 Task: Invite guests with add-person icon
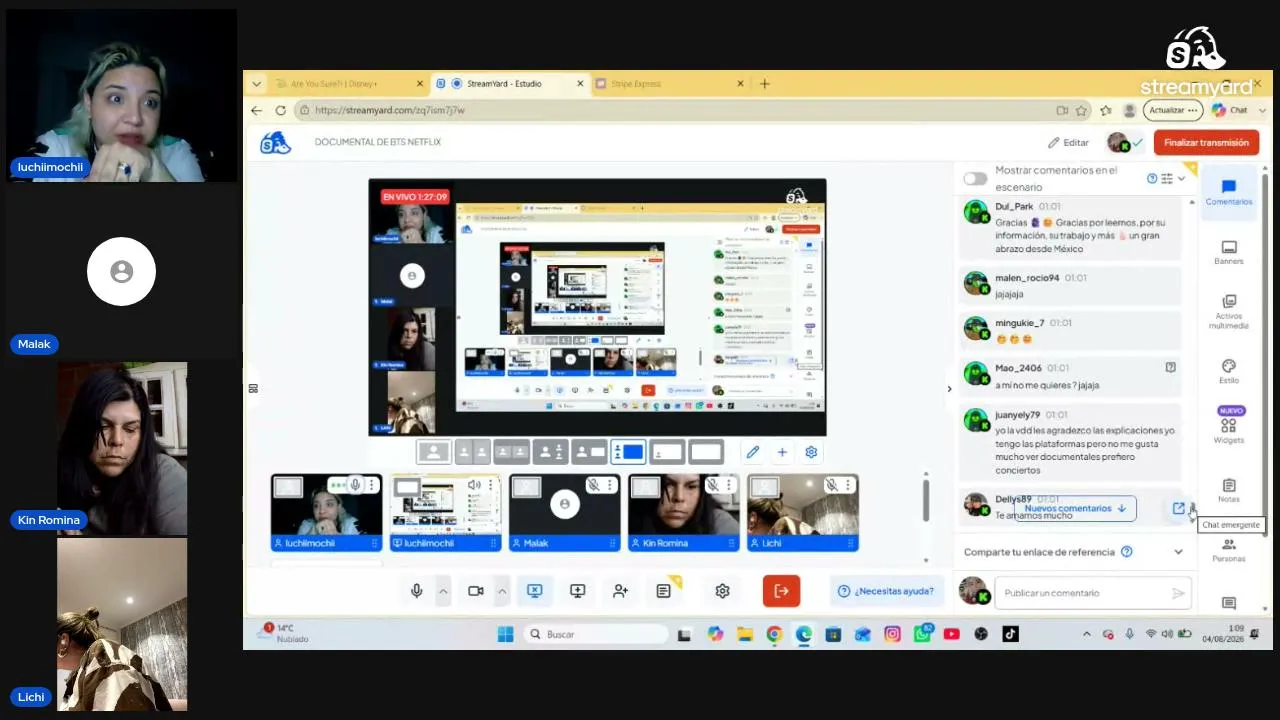pos(620,591)
